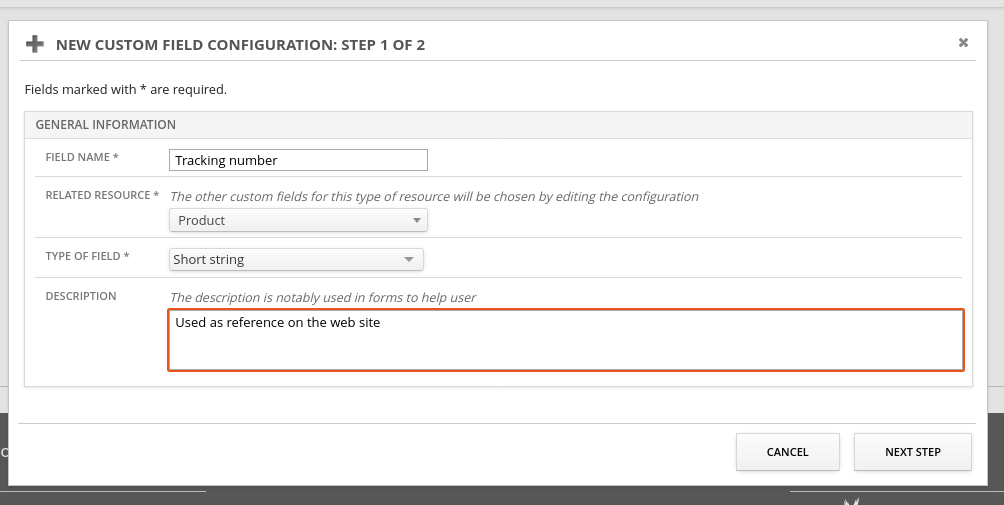Viewport: 1004px width, 505px height.
Task: Click the arrow beside Short string
Action: tap(408, 260)
